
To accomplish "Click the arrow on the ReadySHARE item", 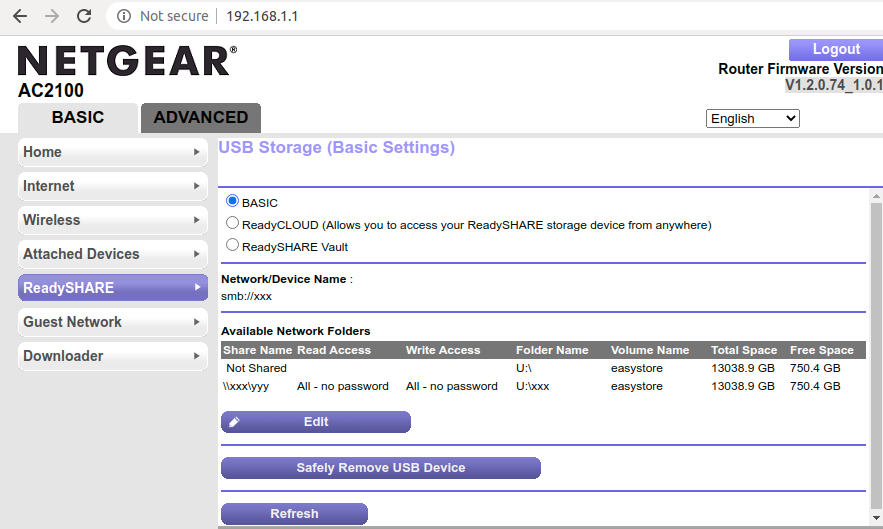I will click(197, 287).
